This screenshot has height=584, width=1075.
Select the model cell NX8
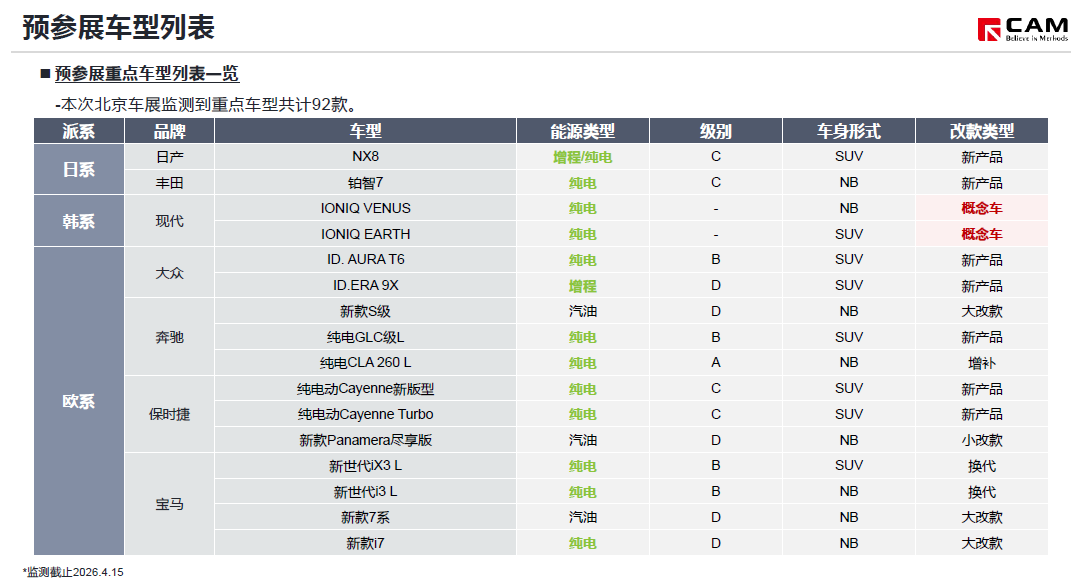click(x=365, y=157)
